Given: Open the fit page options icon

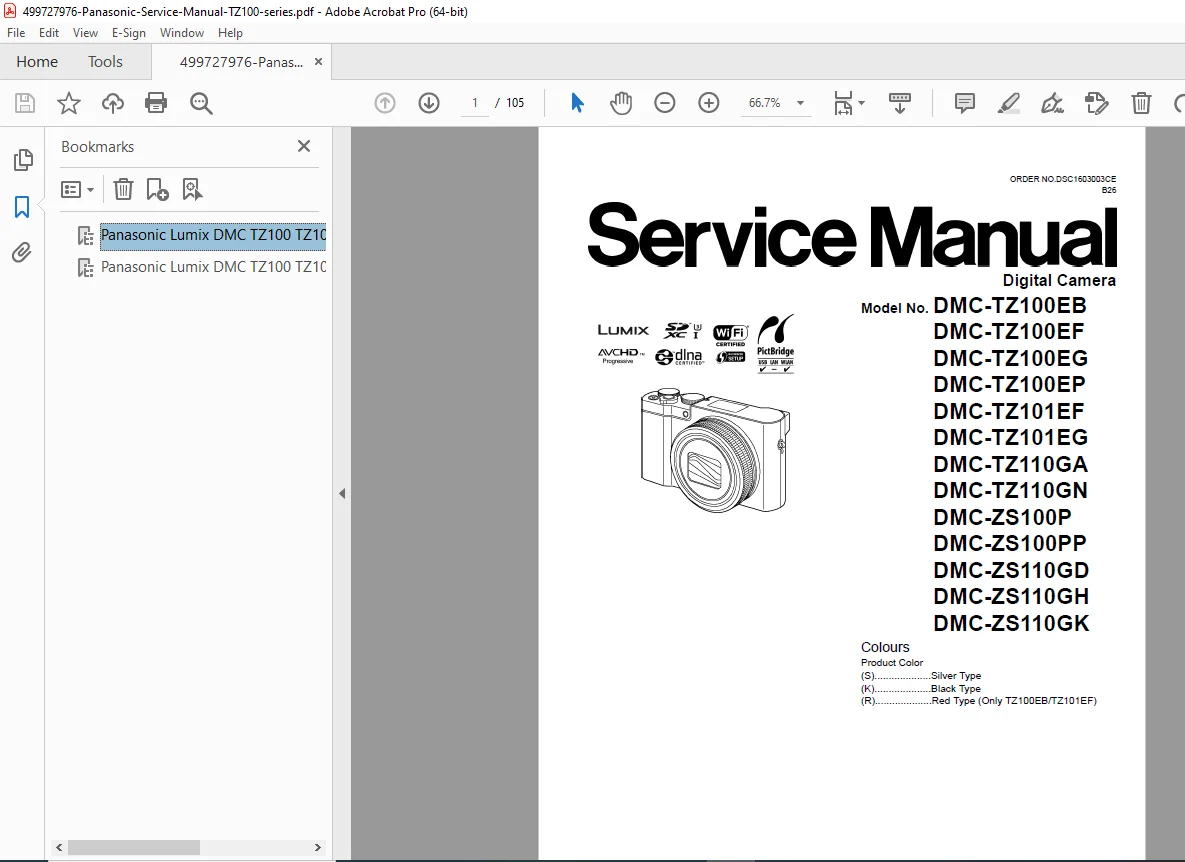Looking at the screenshot, I should 849,103.
